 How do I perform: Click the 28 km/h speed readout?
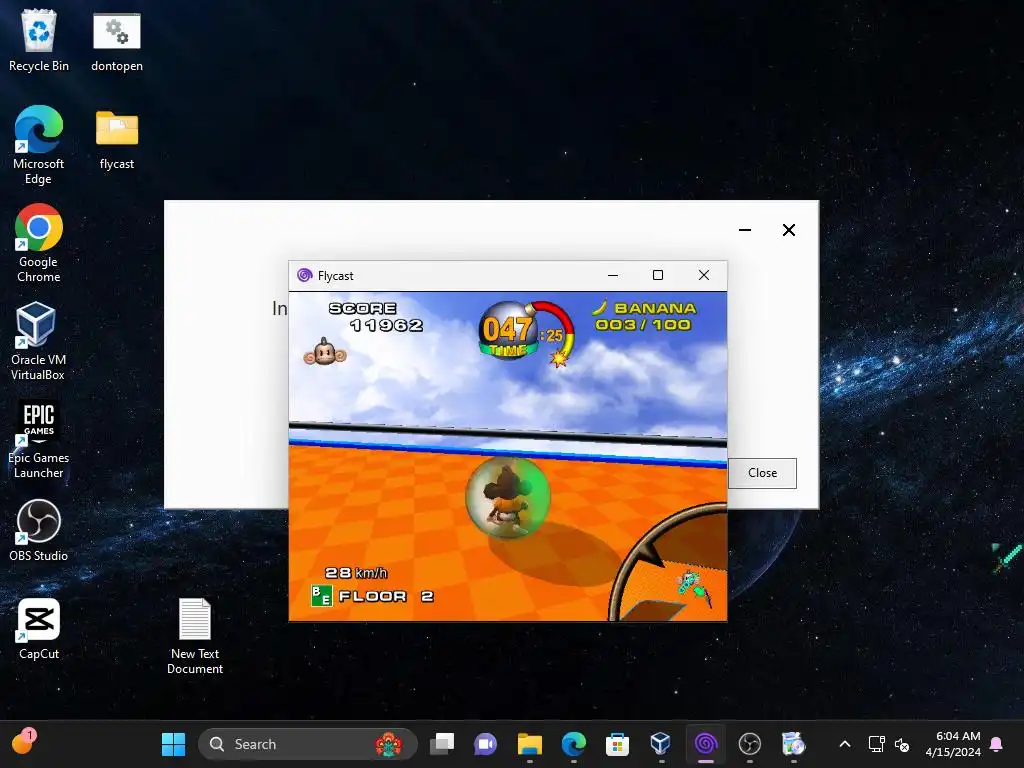357,573
